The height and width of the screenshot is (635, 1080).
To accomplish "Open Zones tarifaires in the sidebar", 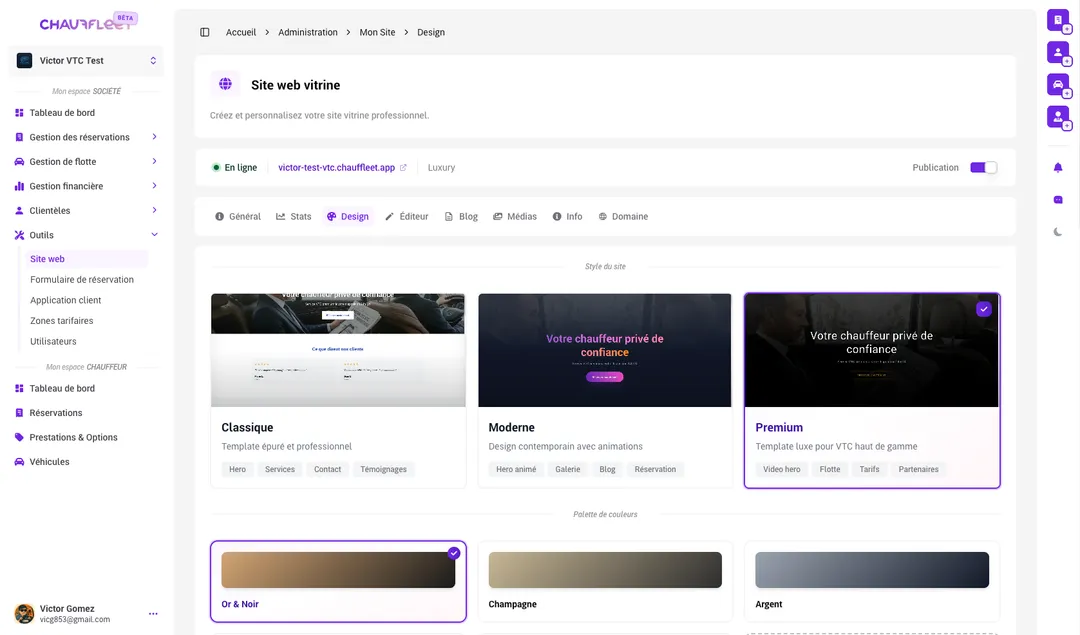I will 62,321.
